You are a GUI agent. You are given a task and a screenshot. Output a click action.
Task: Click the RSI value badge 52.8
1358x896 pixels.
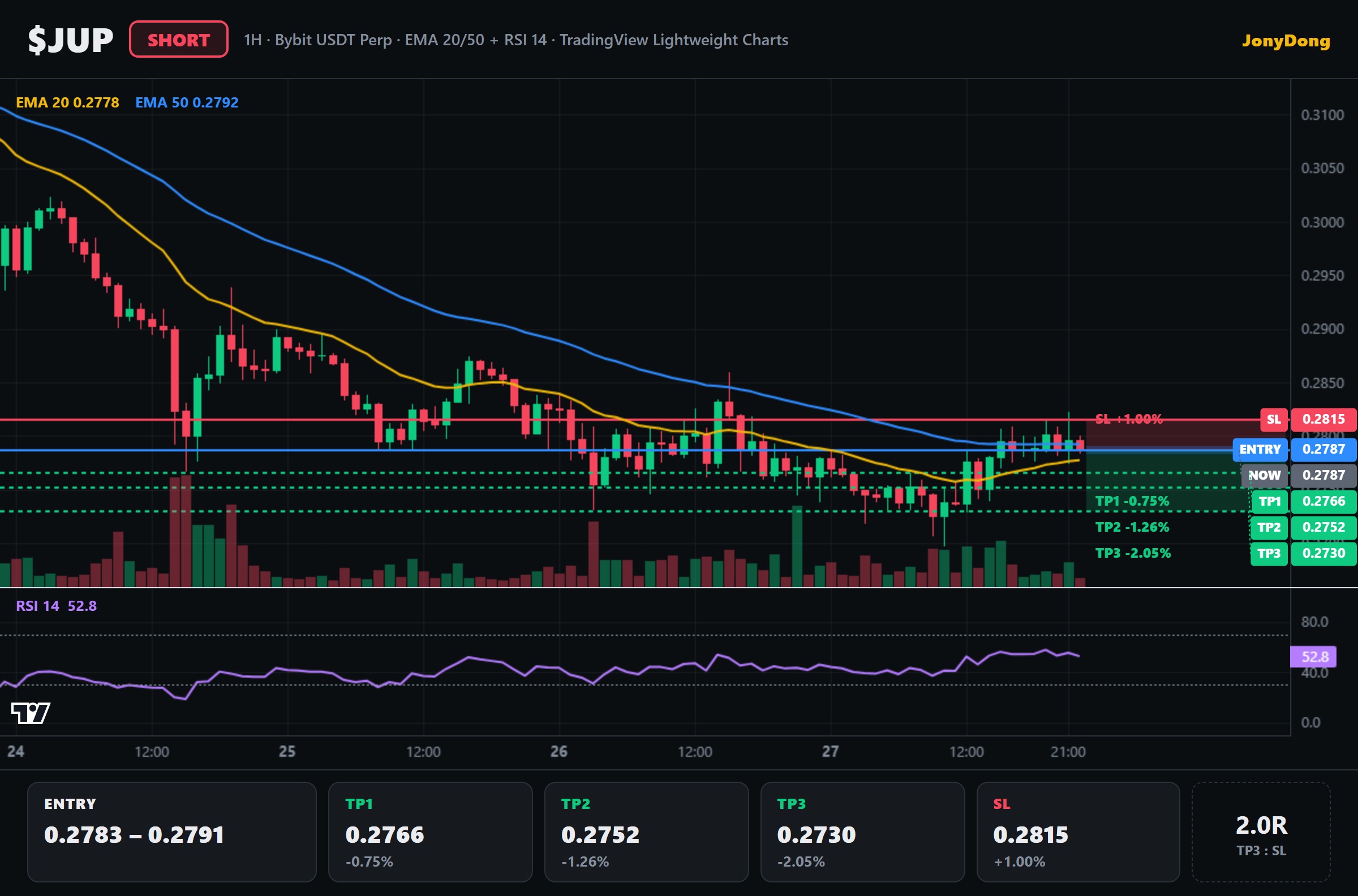(1313, 657)
